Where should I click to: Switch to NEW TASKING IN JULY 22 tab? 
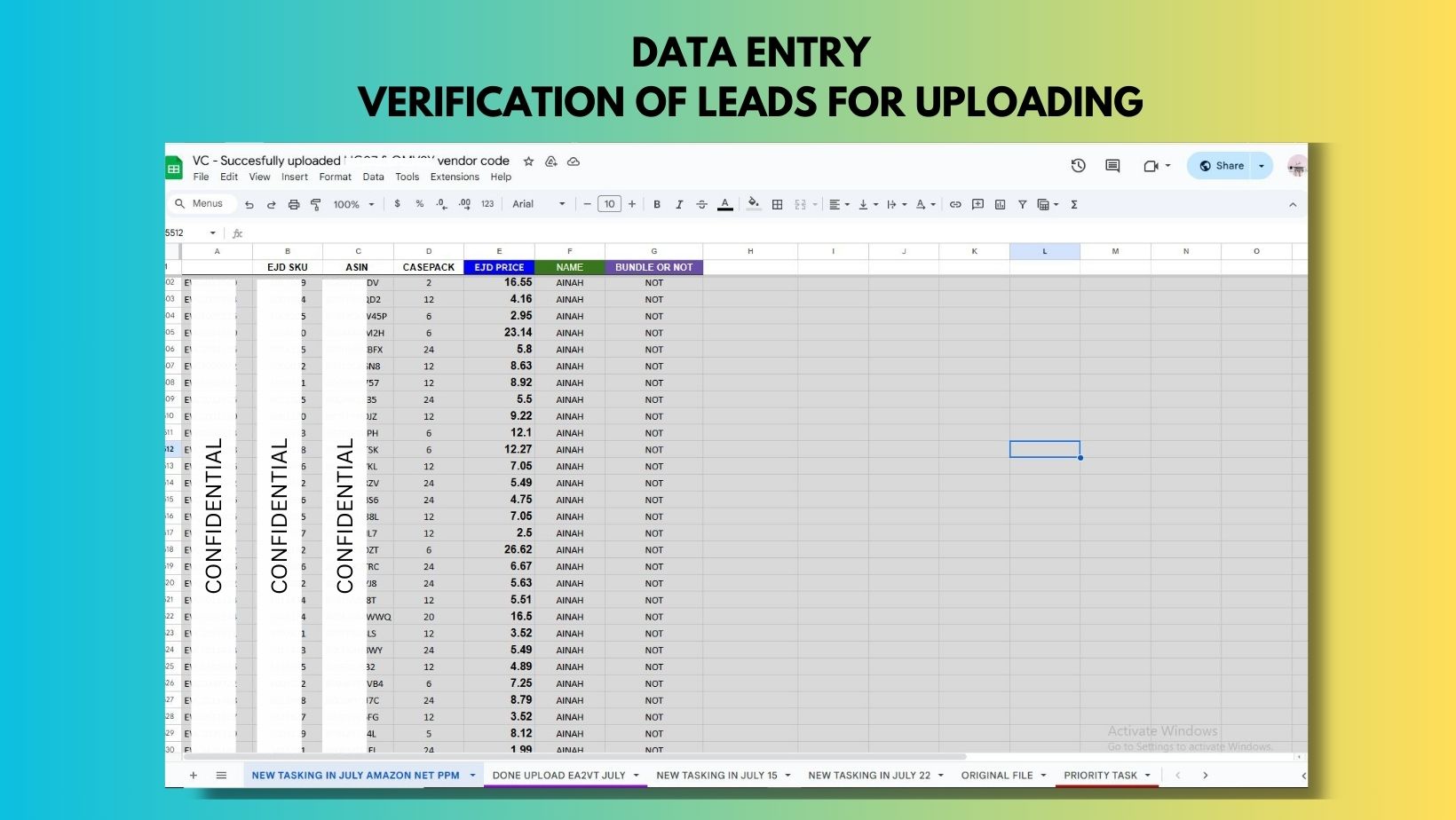point(874,775)
